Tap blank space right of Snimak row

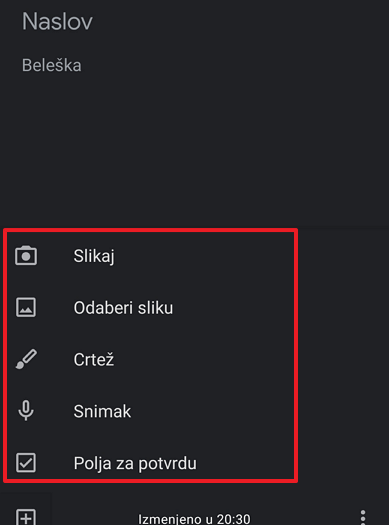point(343,411)
